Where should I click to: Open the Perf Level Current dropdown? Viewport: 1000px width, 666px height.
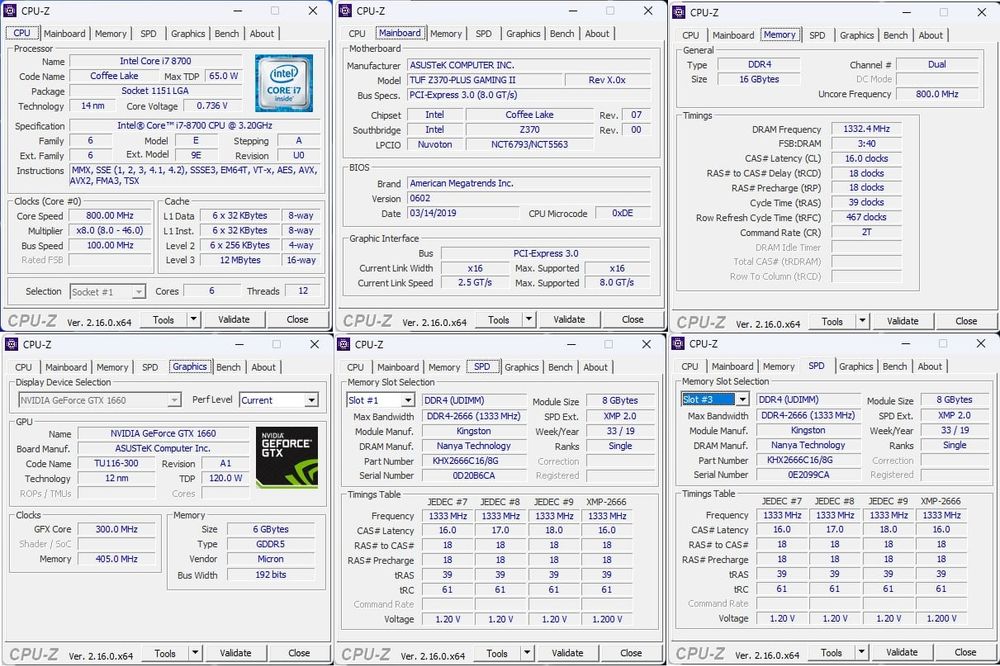(311, 400)
